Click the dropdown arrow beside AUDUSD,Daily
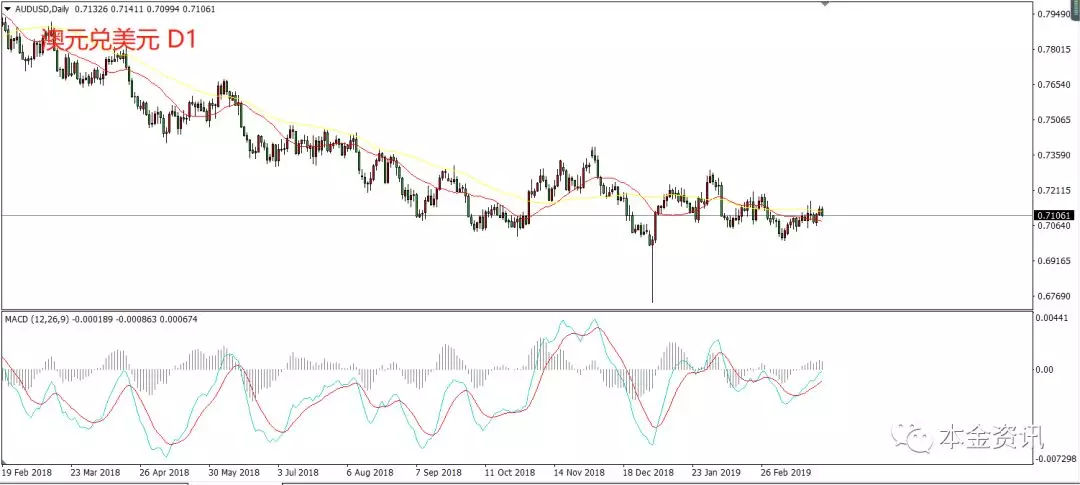The height and width of the screenshot is (485, 1080). click(7, 8)
